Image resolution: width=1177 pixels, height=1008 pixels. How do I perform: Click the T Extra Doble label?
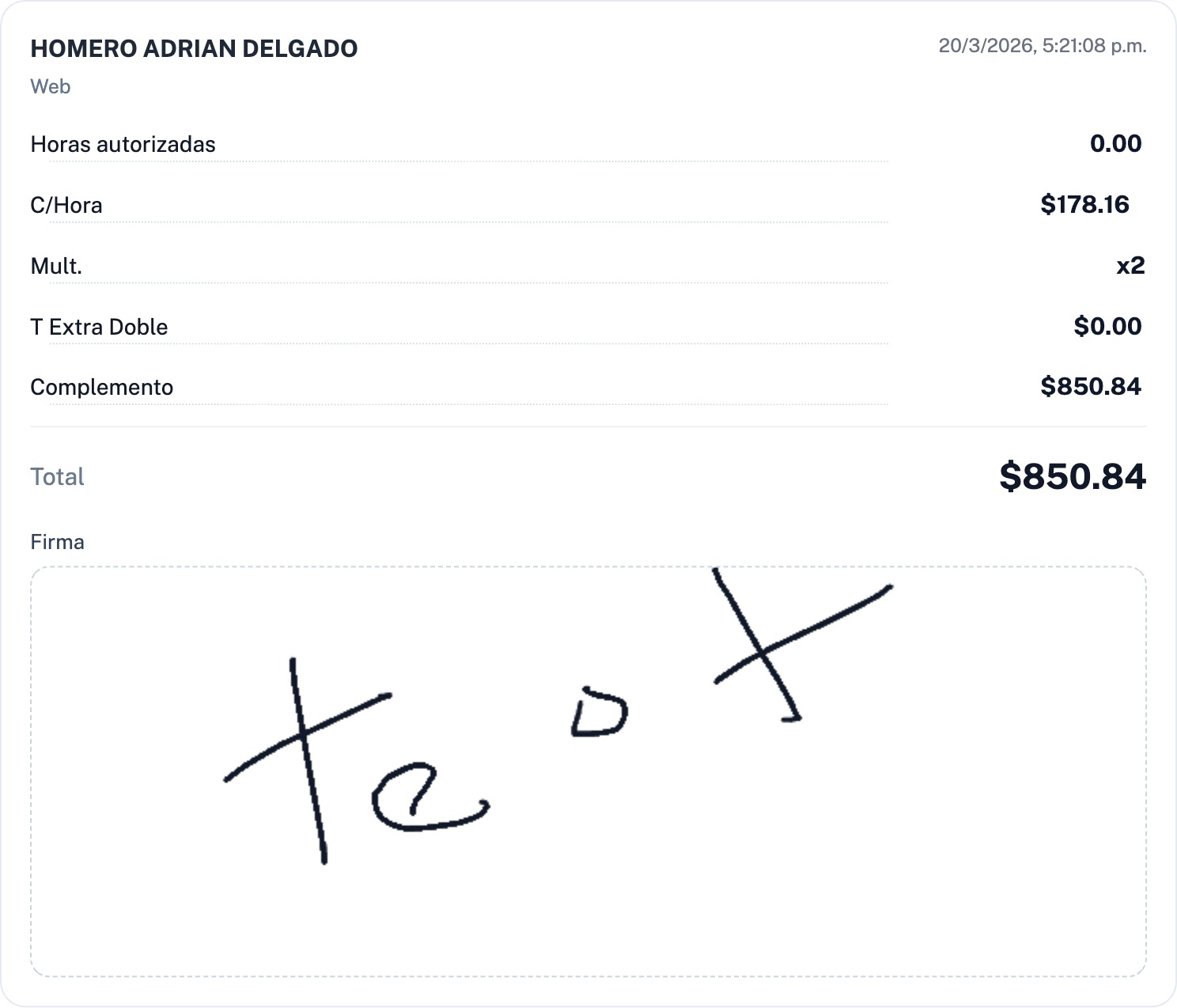coord(99,327)
